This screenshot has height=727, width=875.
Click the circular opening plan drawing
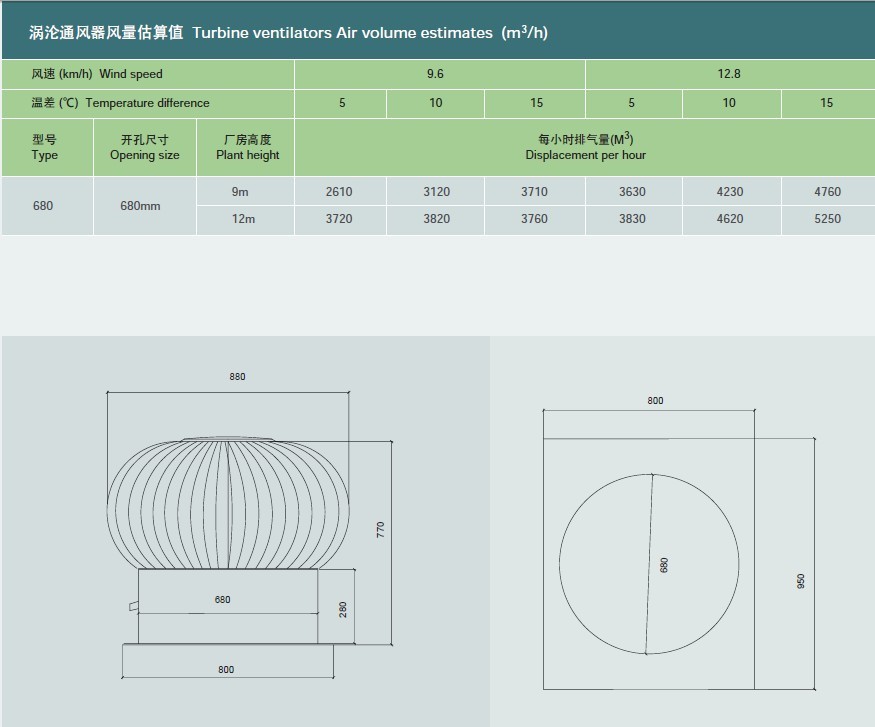649,564
